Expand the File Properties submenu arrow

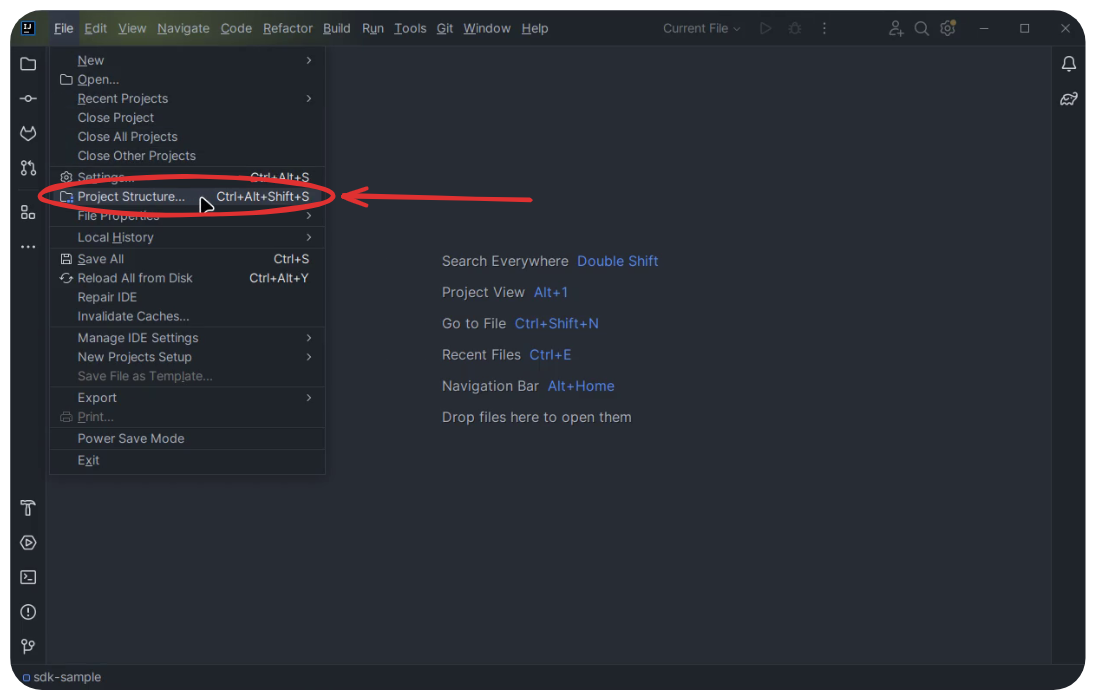(x=309, y=216)
